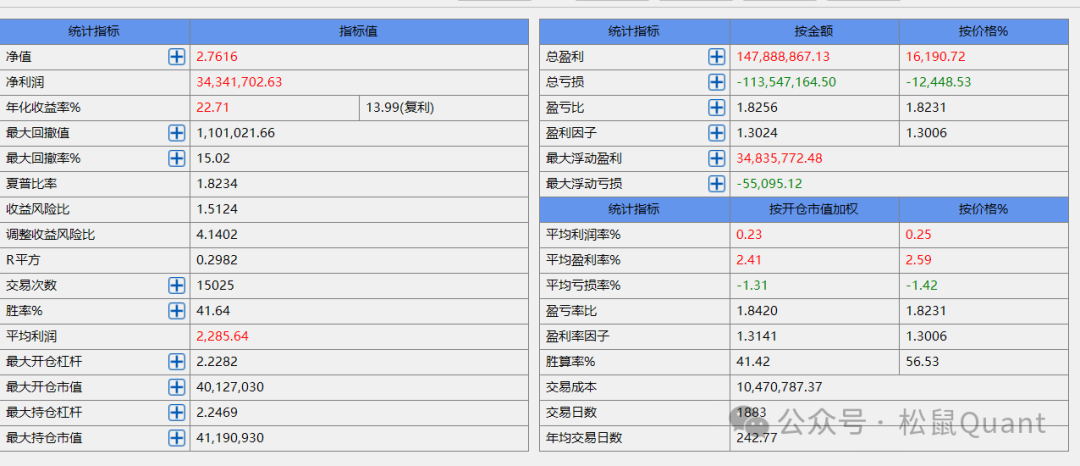The image size is (1080, 466).
Task: Click plus icon next to 最大开仓杠杆
Action: (177, 361)
